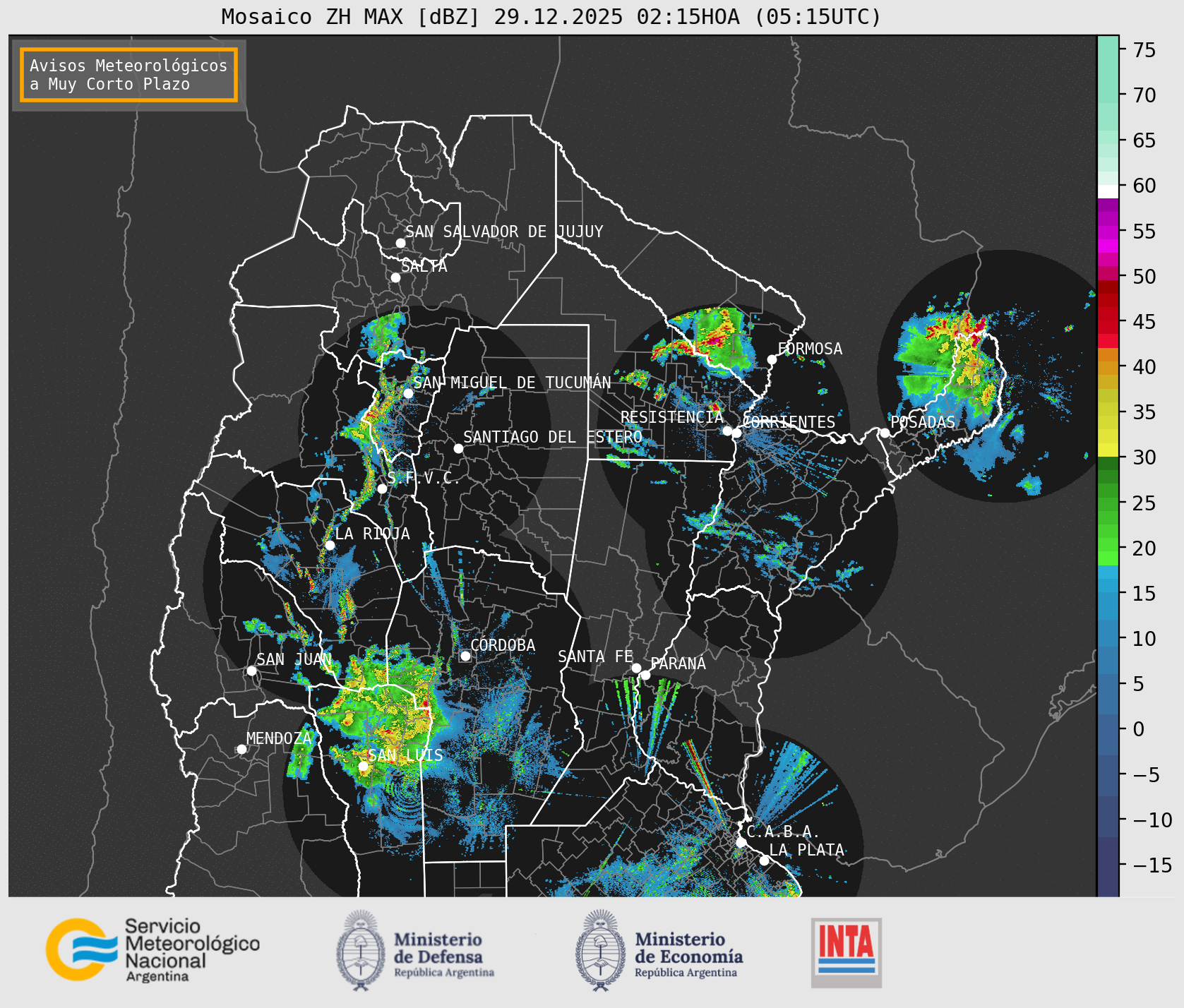This screenshot has width=1184, height=1008.
Task: Click the Santiago del Estero city dot
Action: pos(458,448)
